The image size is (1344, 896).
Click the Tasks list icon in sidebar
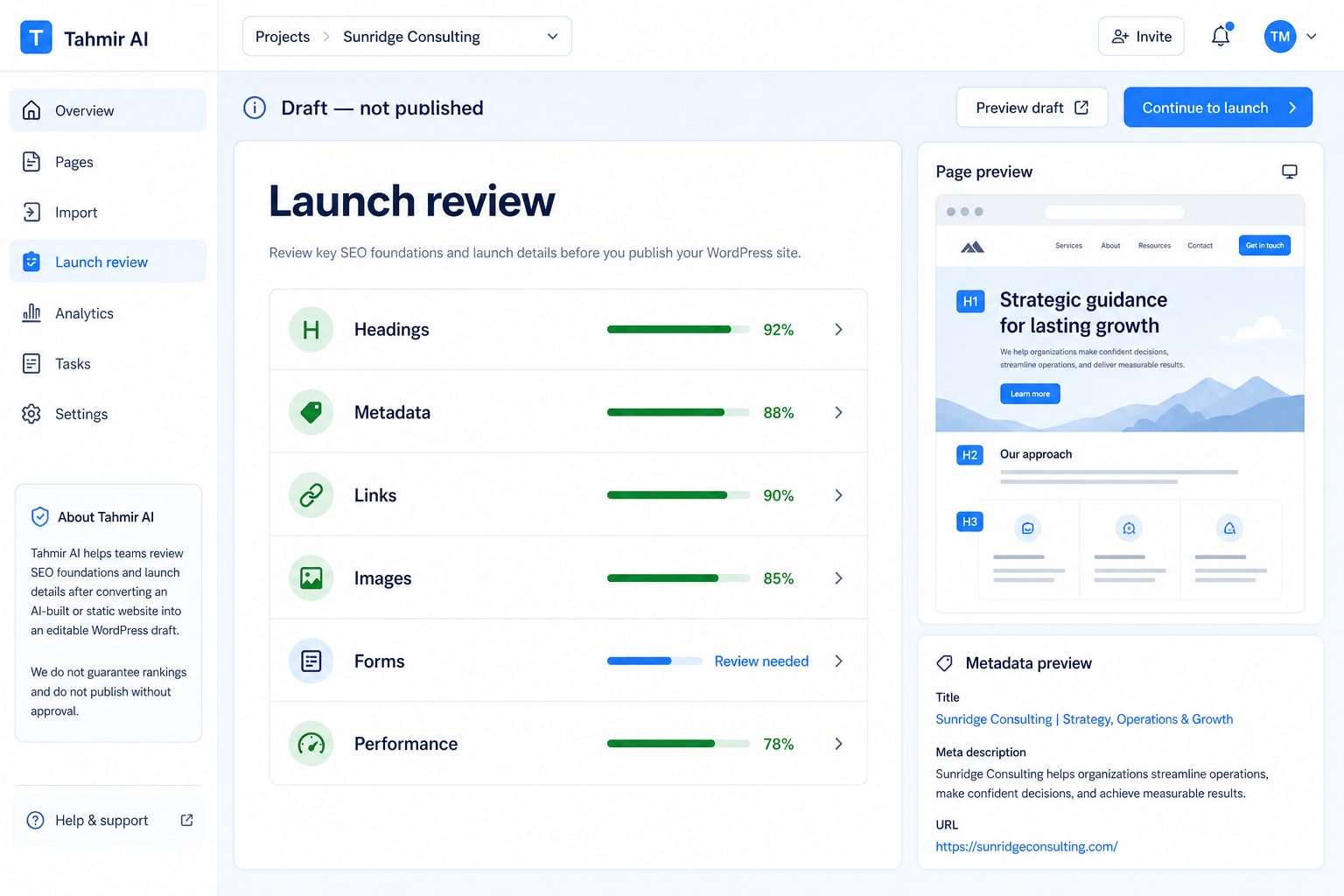tap(31, 363)
